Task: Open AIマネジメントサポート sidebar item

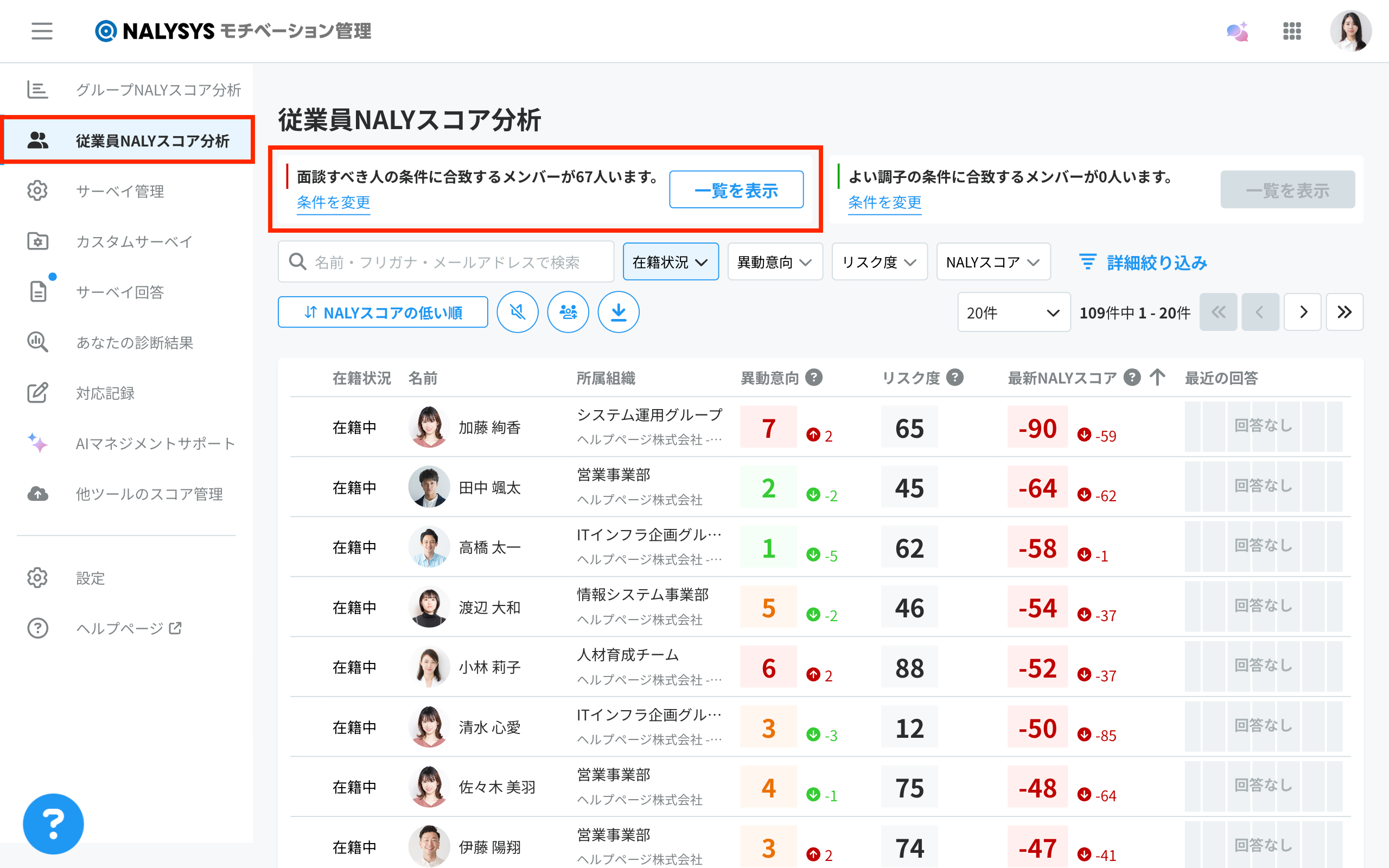Action: [x=155, y=443]
